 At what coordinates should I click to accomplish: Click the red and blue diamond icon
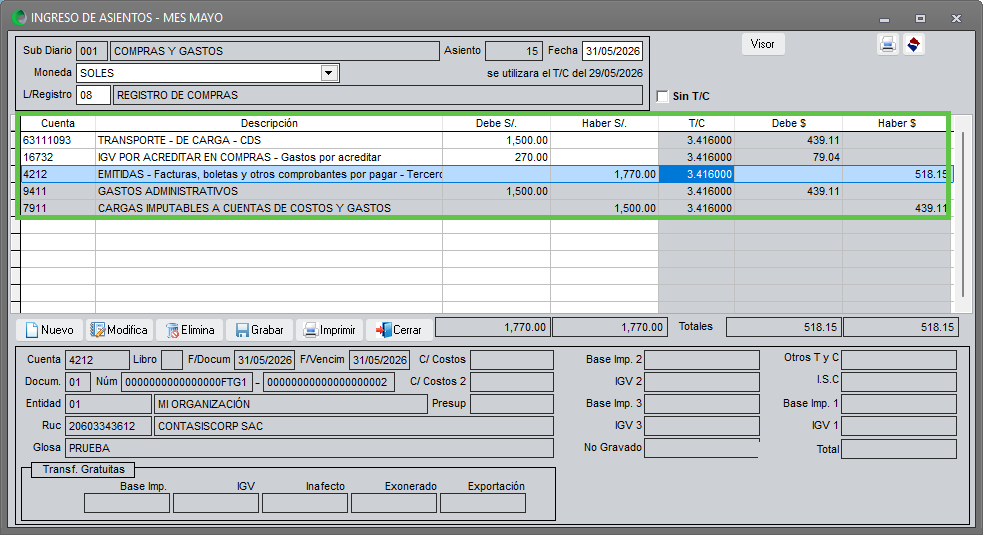pos(913,45)
